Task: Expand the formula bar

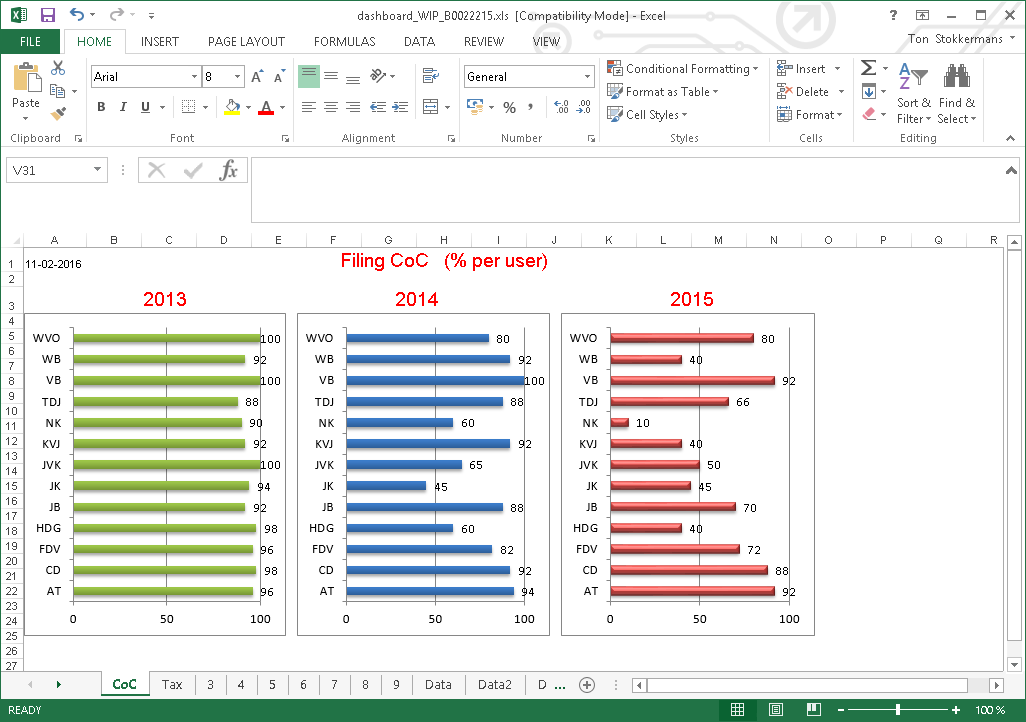Action: click(x=1010, y=170)
